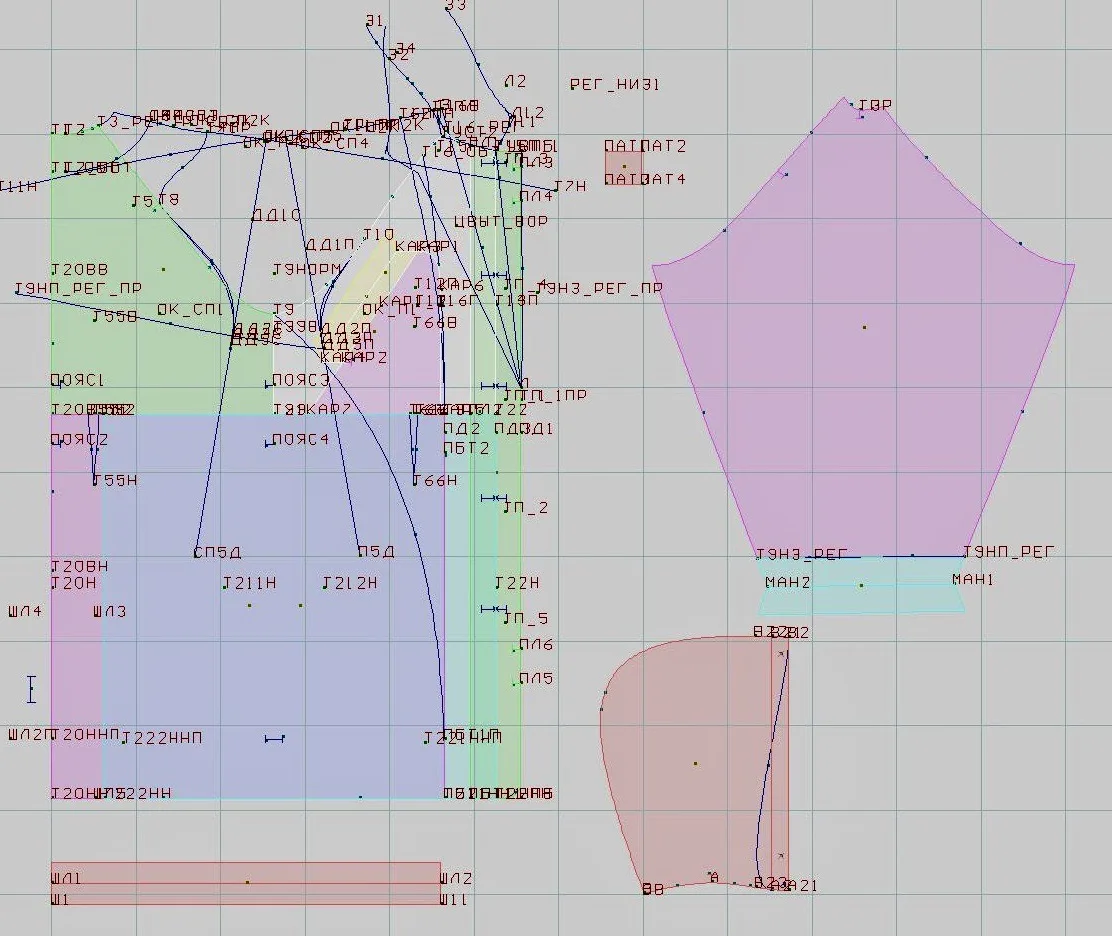Click the П5Д point label
This screenshot has width=1112, height=936.
[376, 552]
